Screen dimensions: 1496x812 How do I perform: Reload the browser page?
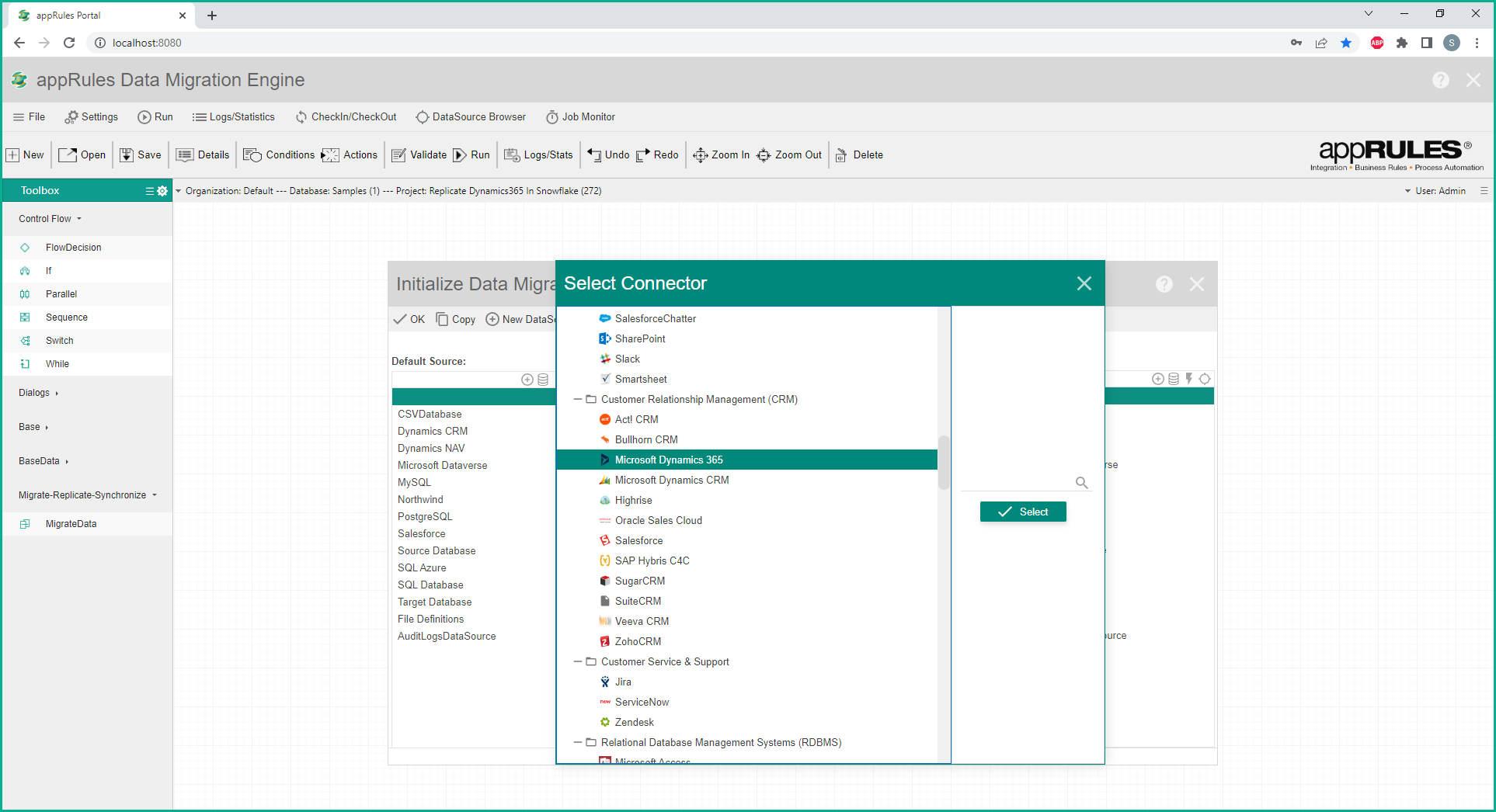pos(69,43)
